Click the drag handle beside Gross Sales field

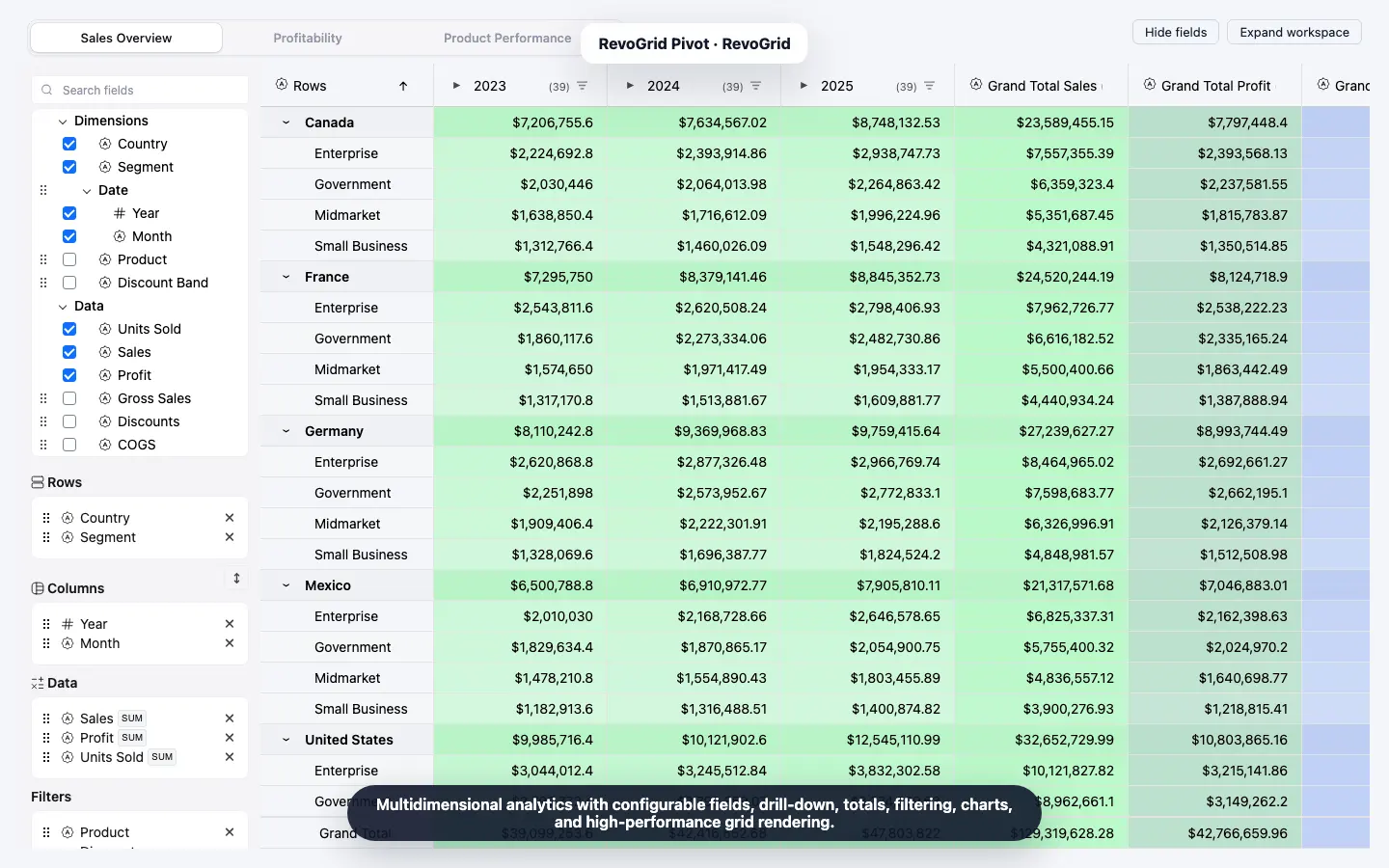[x=42, y=398]
